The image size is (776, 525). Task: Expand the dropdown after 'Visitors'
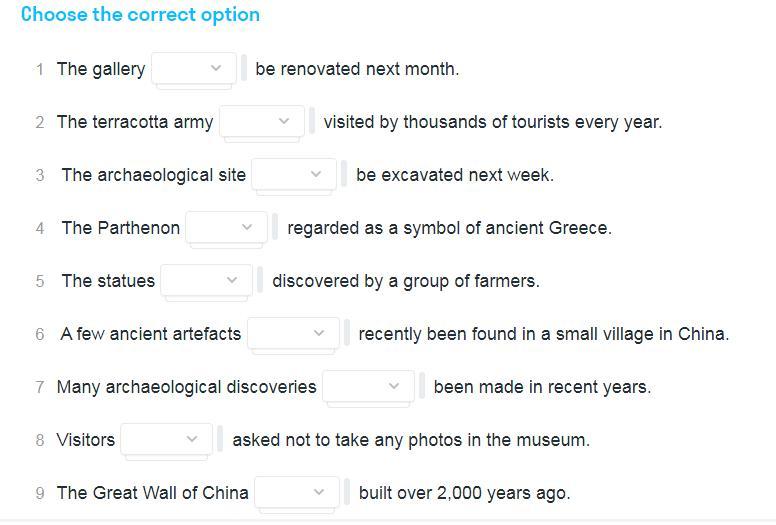[168, 440]
